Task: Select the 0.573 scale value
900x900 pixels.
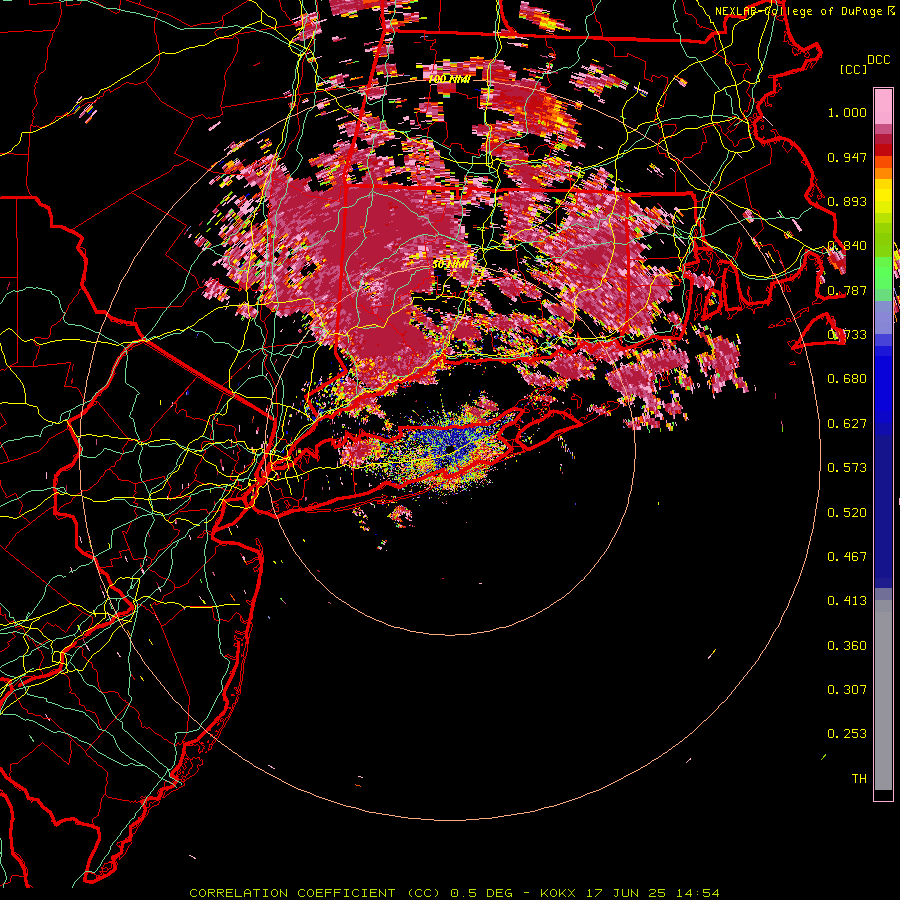Action: [847, 468]
